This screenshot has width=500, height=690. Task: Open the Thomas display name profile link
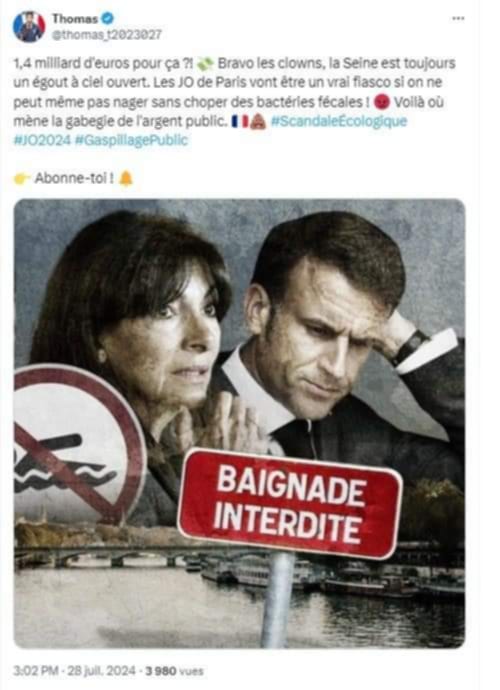coord(75,18)
